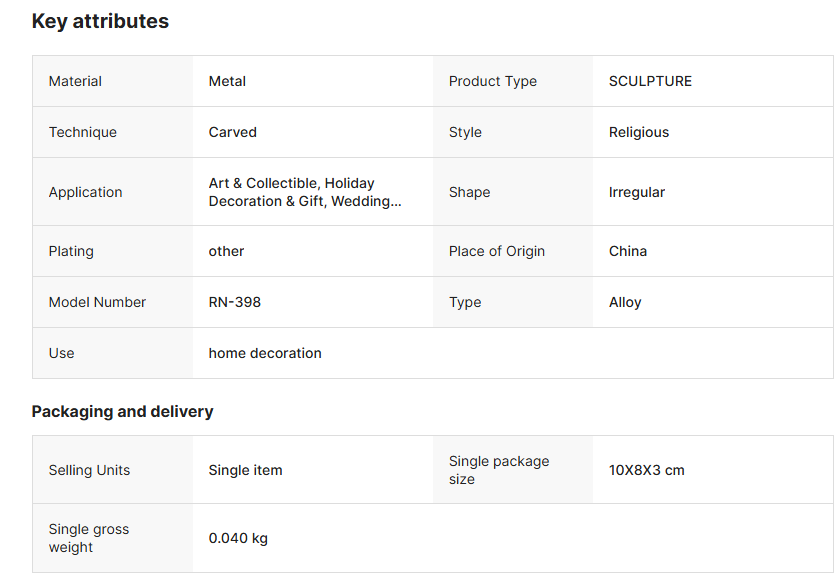Click the Product Type label
The width and height of the screenshot is (840, 588).
[x=493, y=81]
